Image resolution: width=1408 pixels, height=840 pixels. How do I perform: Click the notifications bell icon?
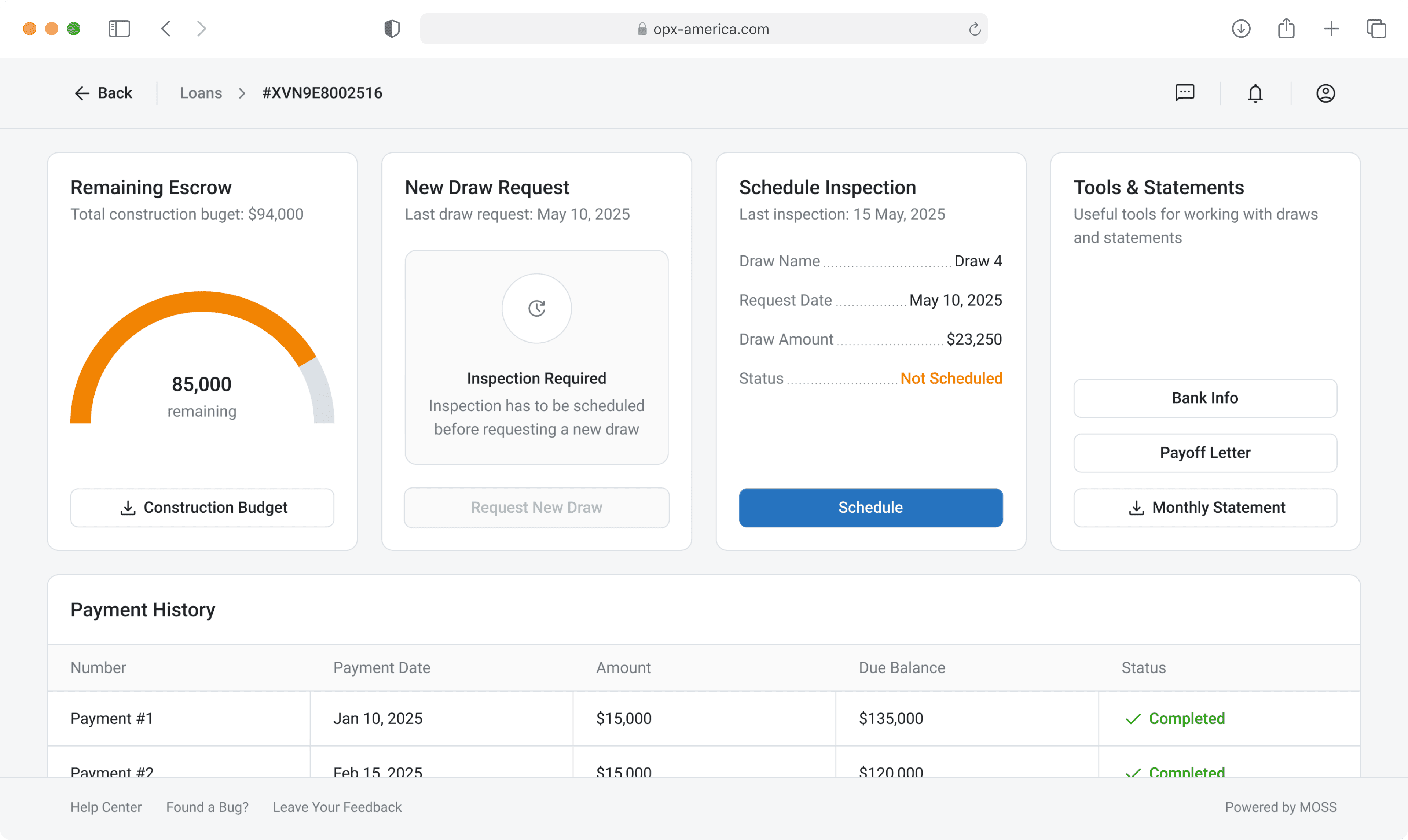pyautogui.click(x=1255, y=93)
